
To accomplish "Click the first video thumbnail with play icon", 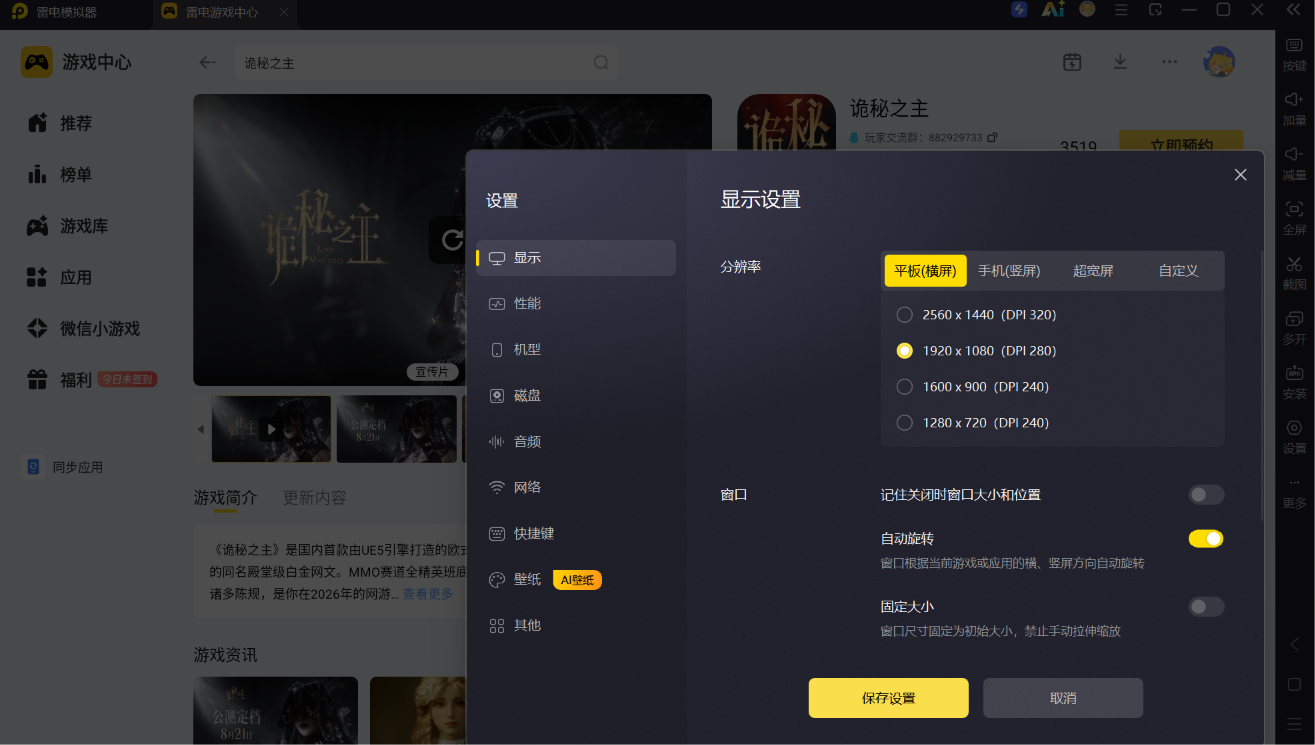I will coord(271,429).
